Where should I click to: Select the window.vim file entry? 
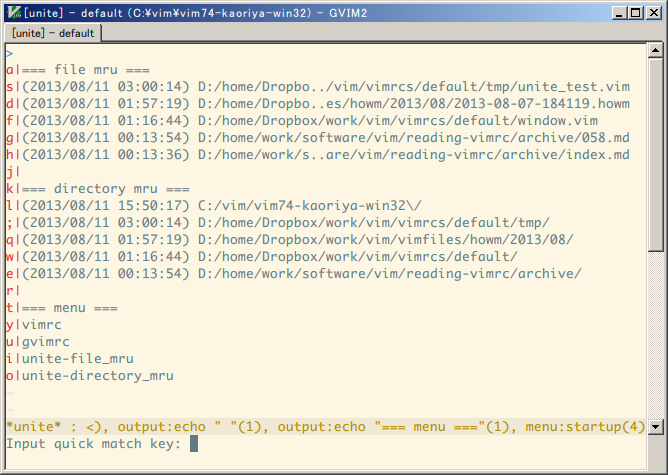click(x=310, y=121)
